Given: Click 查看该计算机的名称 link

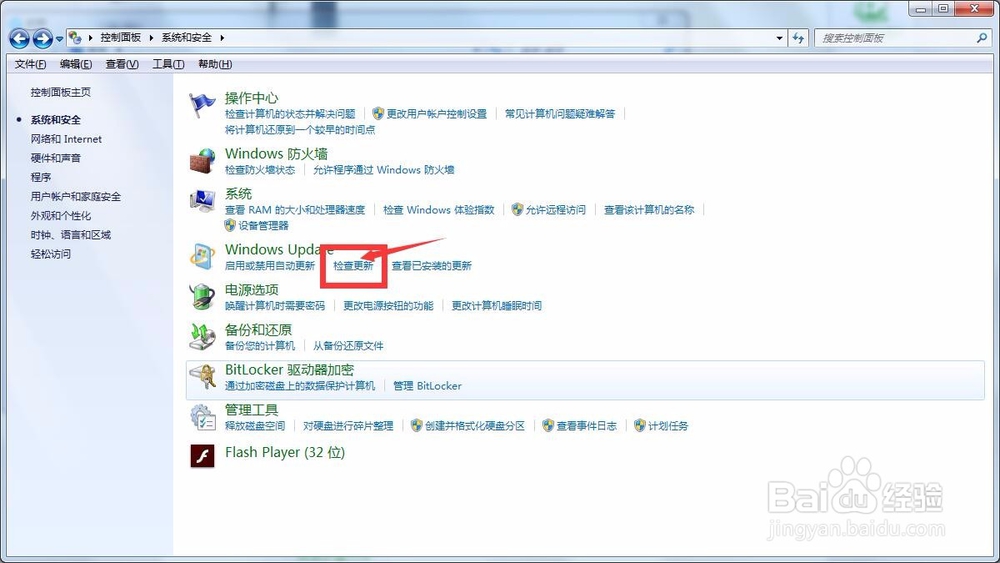Looking at the screenshot, I should (649, 210).
